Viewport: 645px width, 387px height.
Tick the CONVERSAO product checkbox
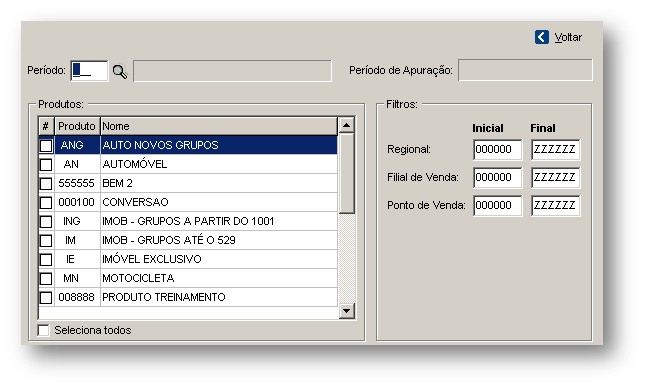(46, 202)
